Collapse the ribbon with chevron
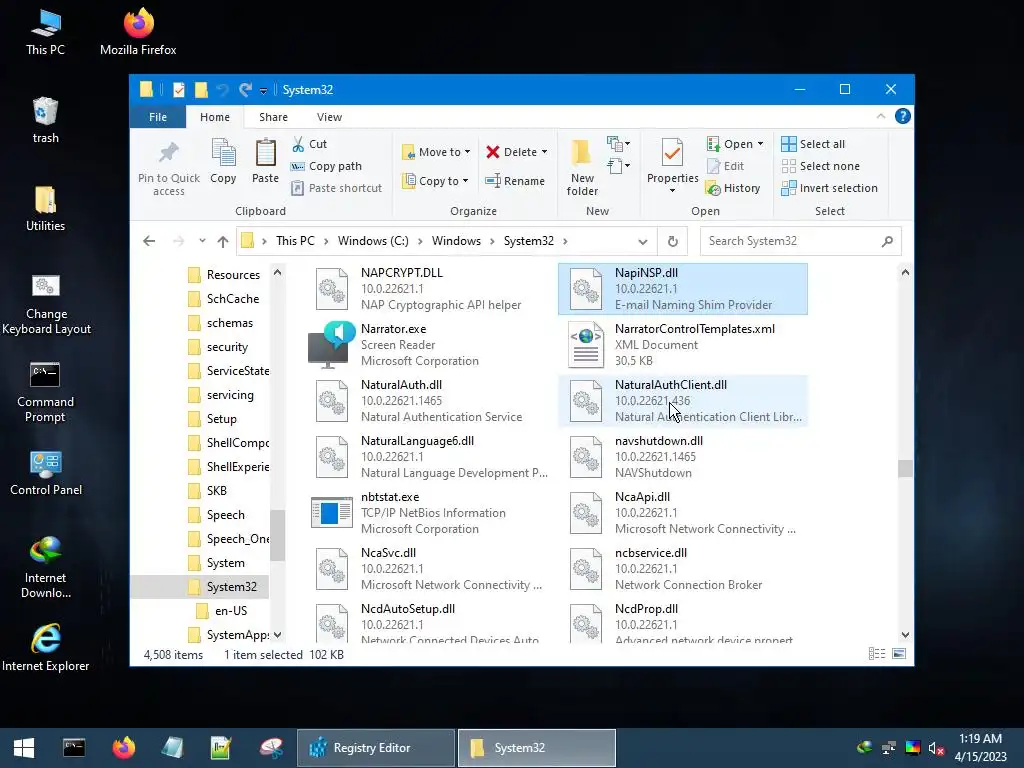The image size is (1024, 768). (x=880, y=116)
